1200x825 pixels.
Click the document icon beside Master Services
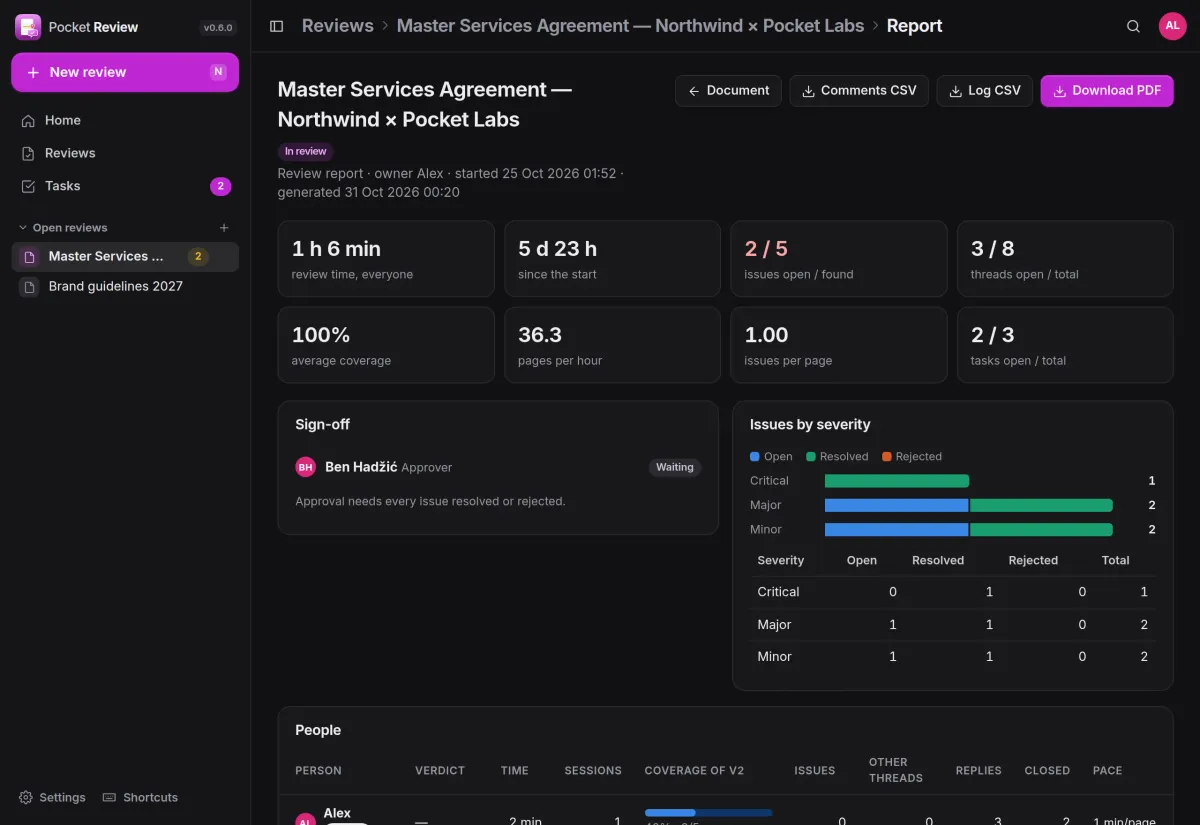click(x=30, y=257)
